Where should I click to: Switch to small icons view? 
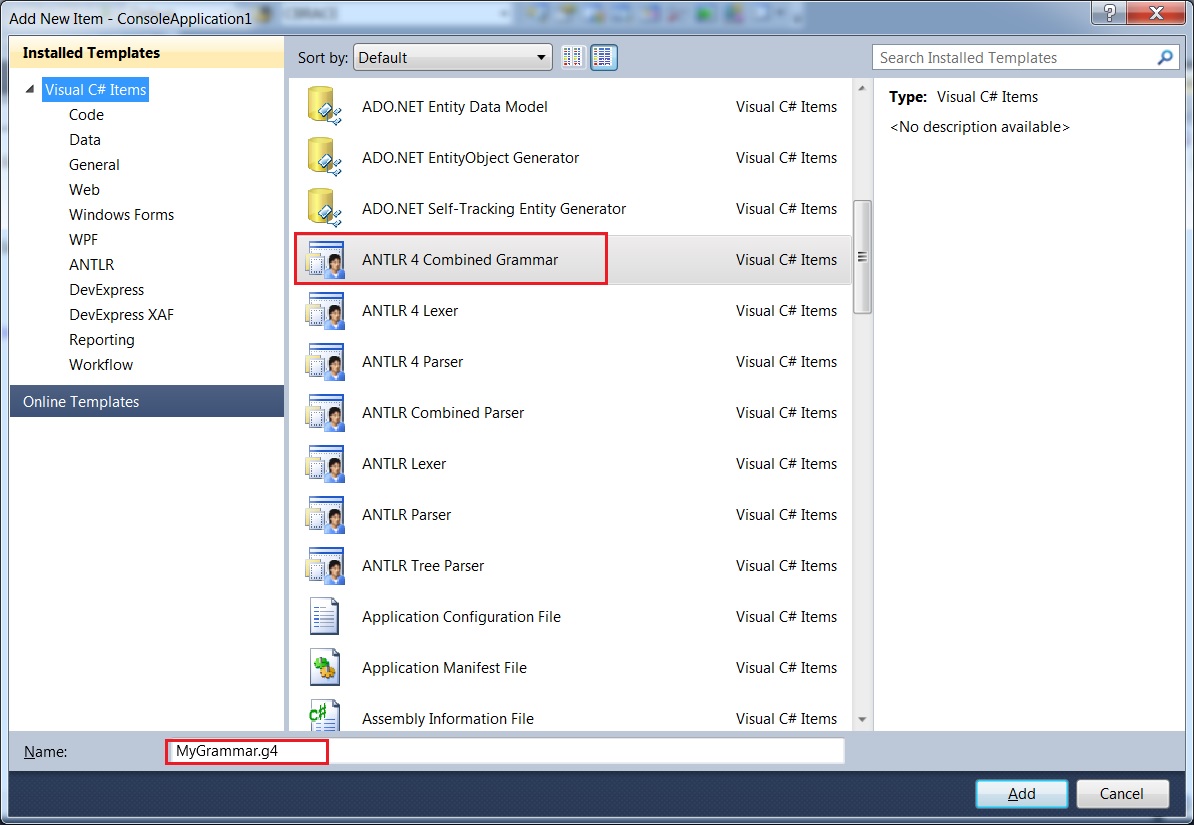(573, 57)
